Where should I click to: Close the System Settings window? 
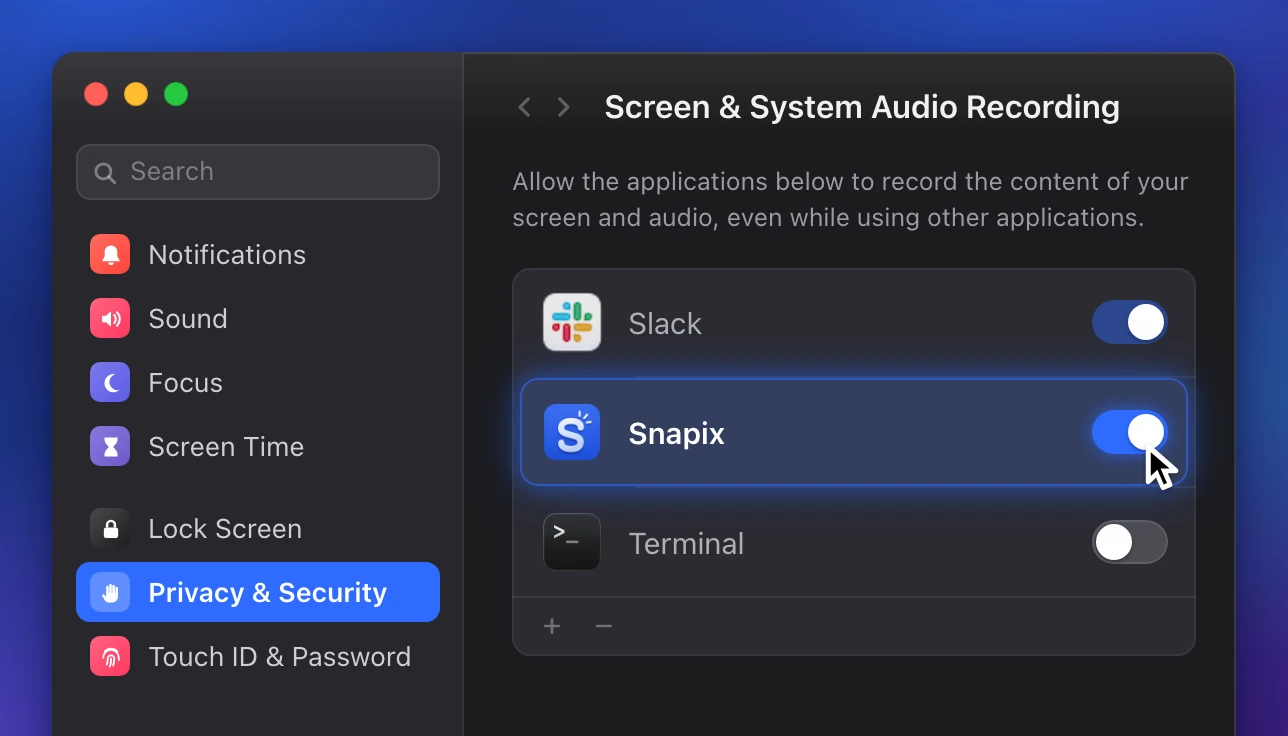pyautogui.click(x=96, y=94)
